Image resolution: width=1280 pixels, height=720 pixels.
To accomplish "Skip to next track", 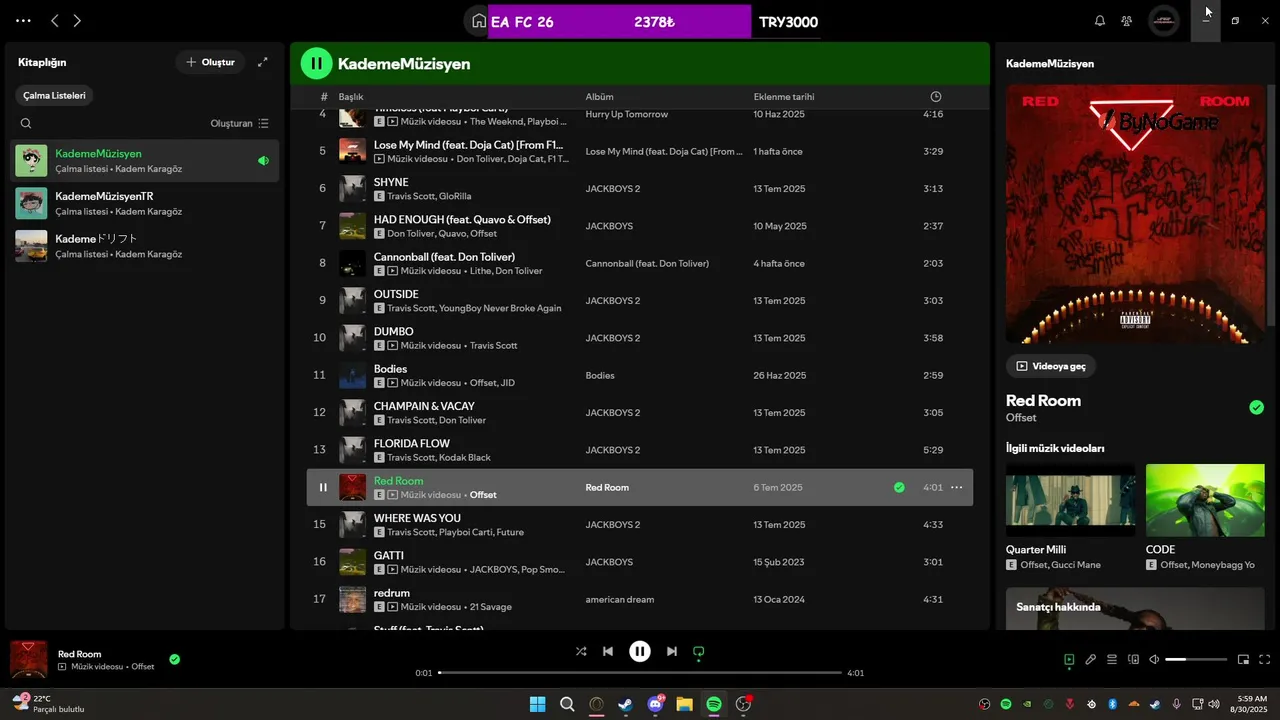I will coord(672,651).
